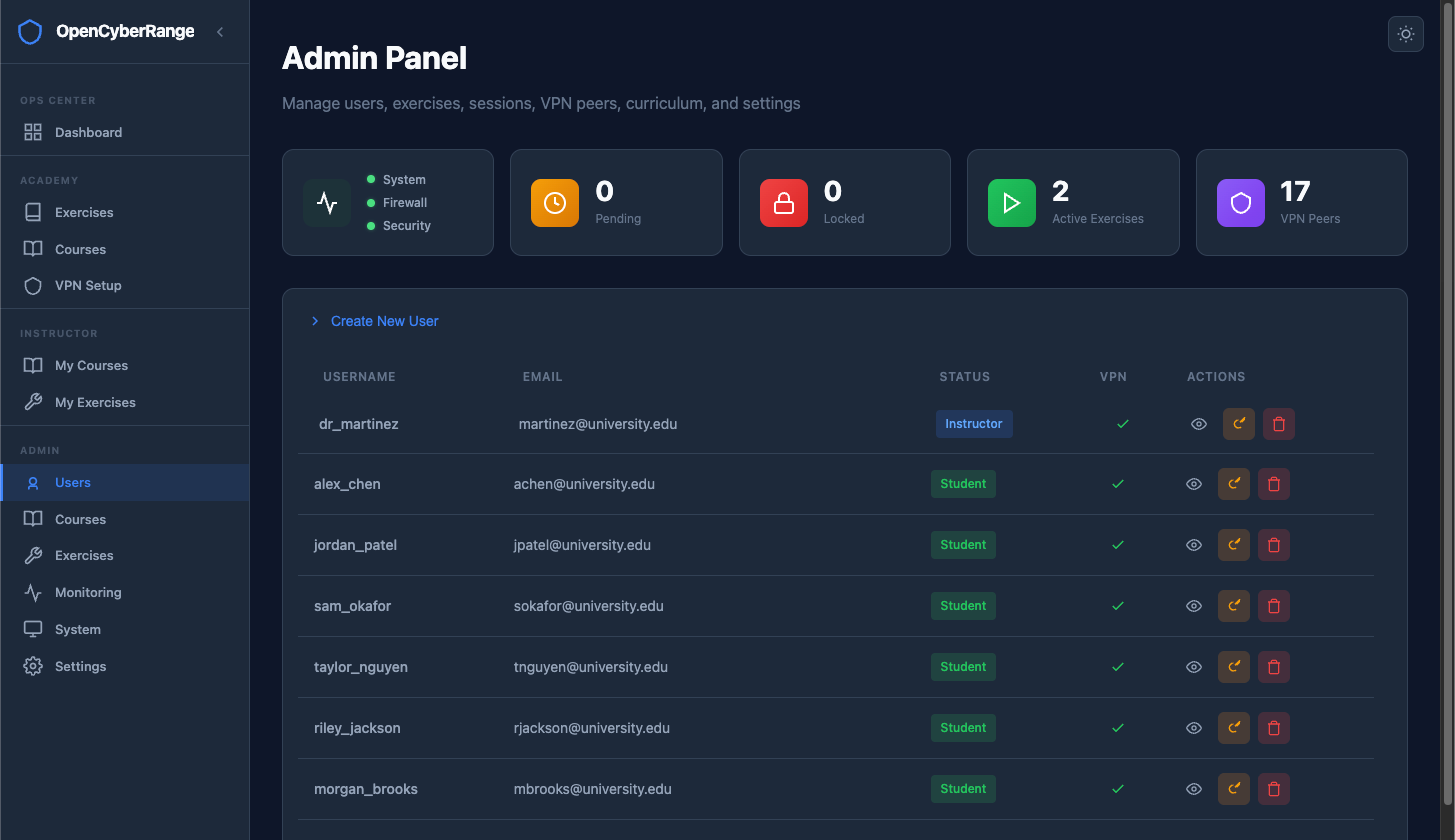Click the Student badge for taylor_nguyen
This screenshot has width=1455, height=840.
pos(963,667)
